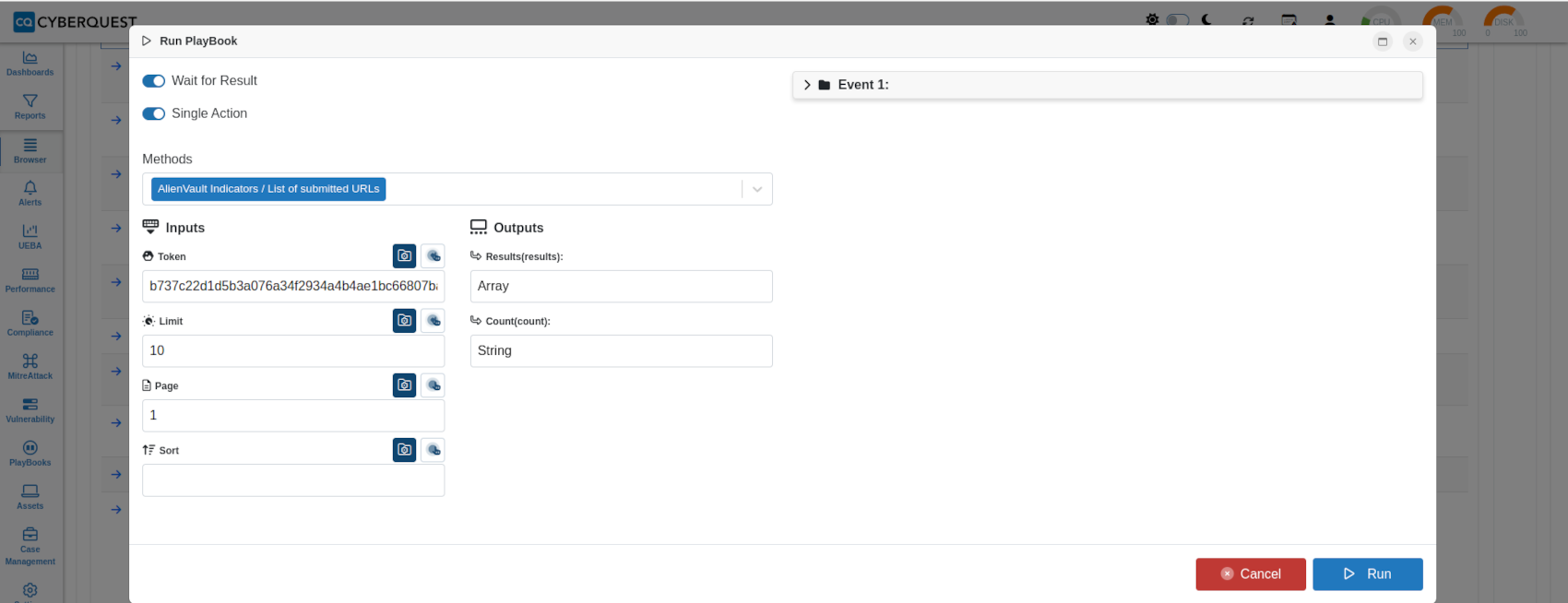The width and height of the screenshot is (1568, 603).
Task: Focus the Token input field
Action: click(293, 286)
